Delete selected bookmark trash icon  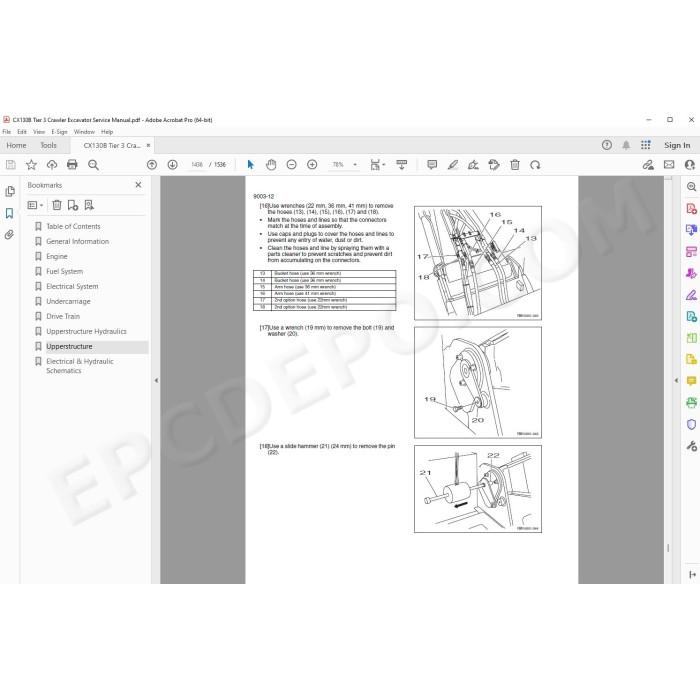57,205
